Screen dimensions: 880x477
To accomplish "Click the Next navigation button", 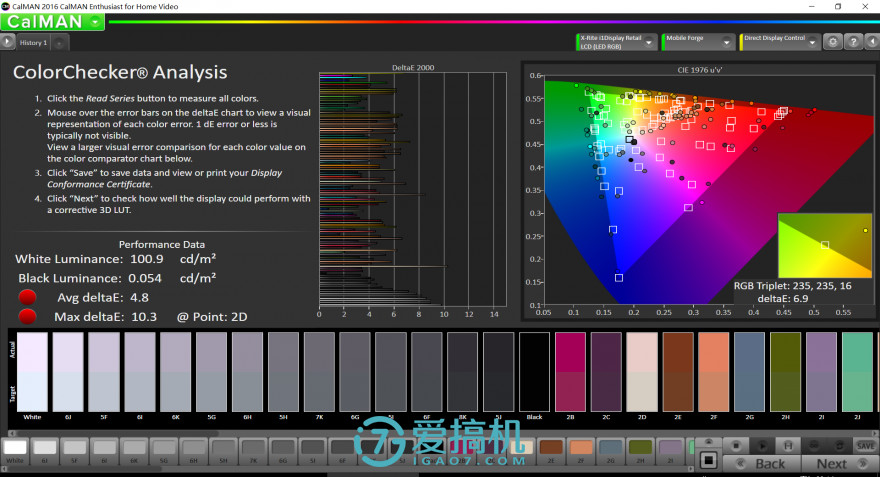I will pyautogui.click(x=831, y=463).
